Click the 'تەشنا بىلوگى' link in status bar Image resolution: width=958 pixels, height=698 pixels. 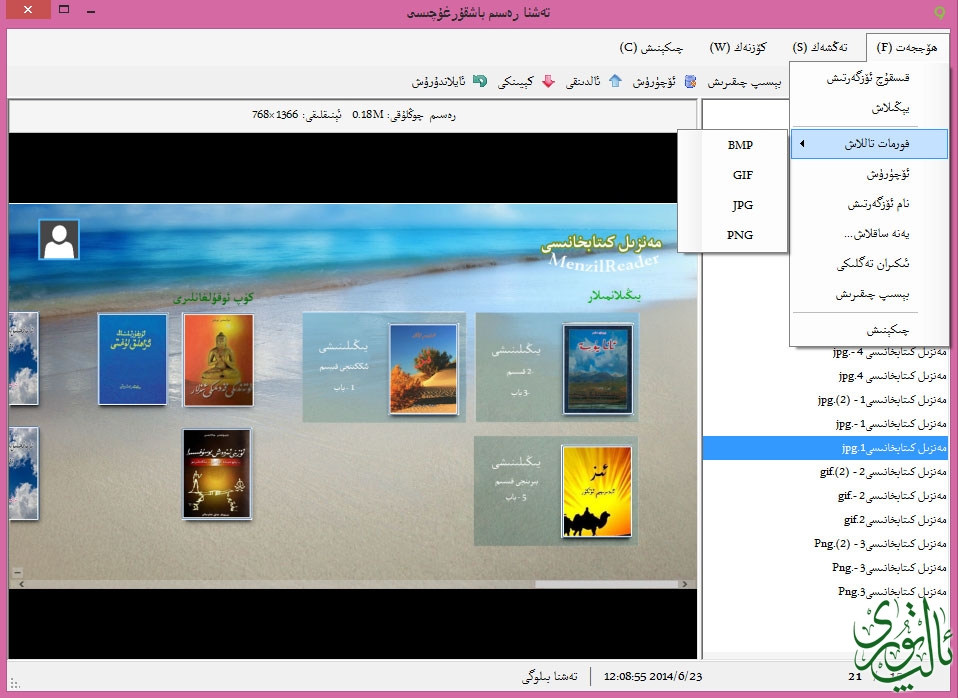coord(548,677)
